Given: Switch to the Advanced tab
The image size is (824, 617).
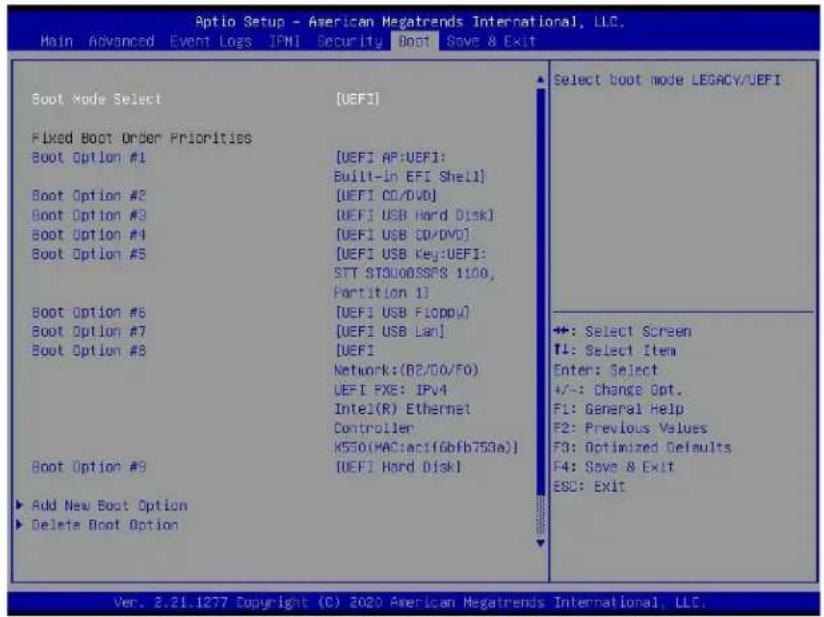Looking at the screenshot, I should (x=121, y=41).
